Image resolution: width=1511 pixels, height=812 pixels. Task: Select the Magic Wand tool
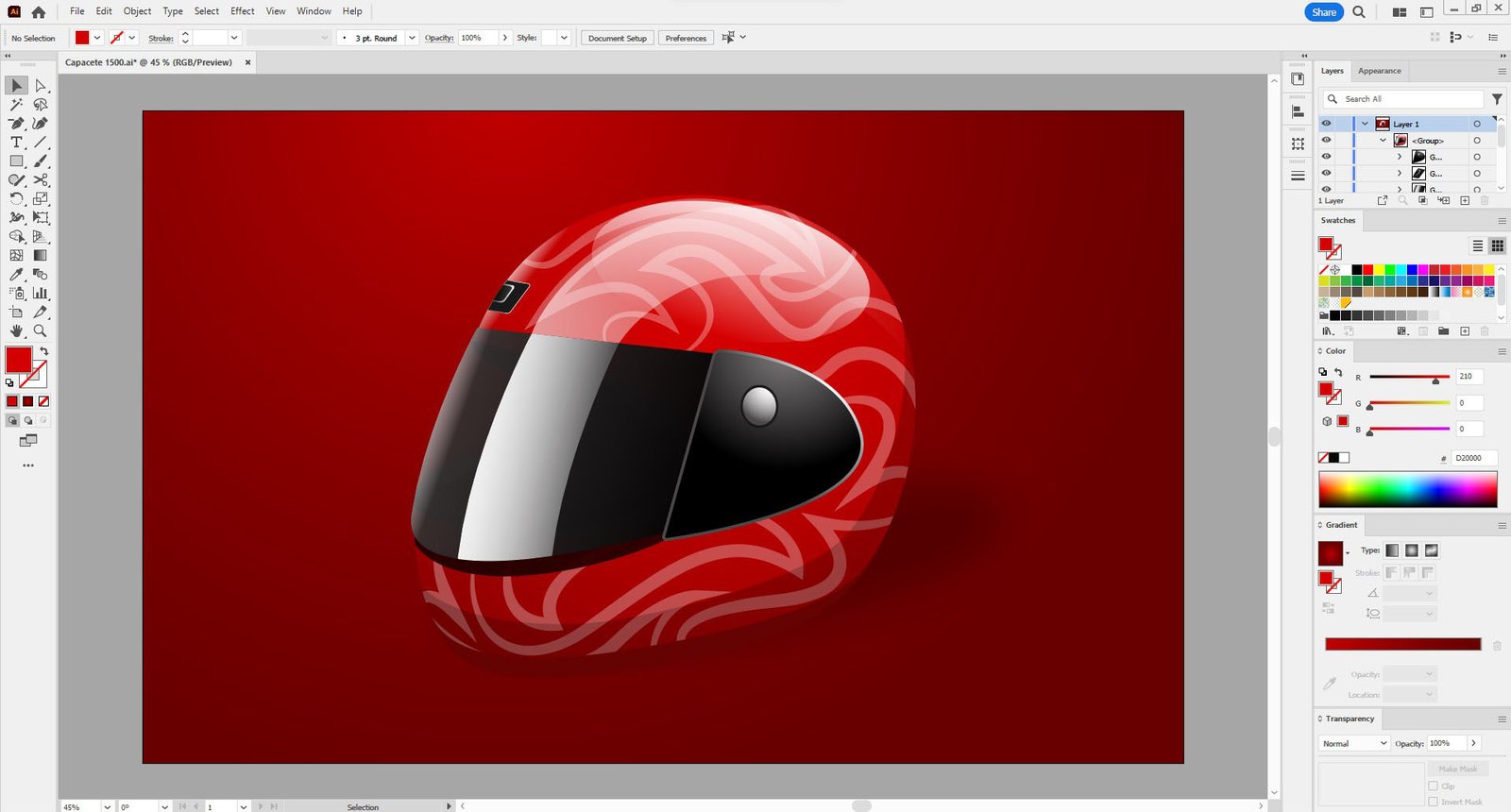pos(16,105)
